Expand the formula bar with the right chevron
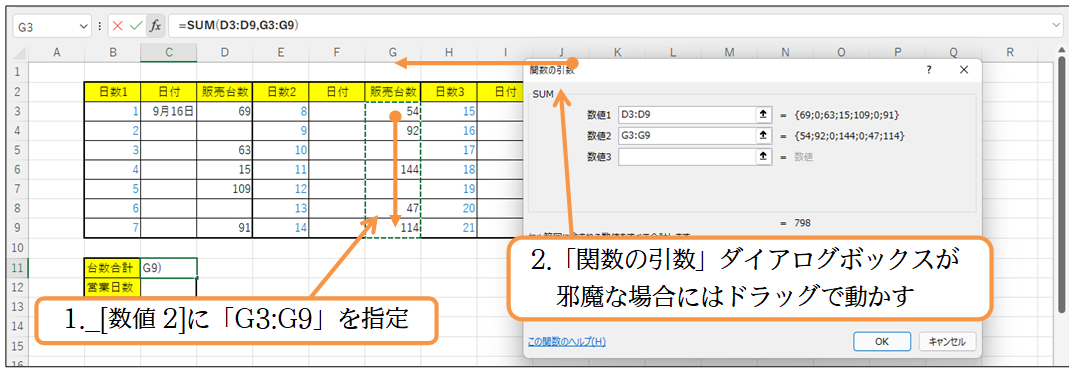 pyautogui.click(x=1057, y=26)
